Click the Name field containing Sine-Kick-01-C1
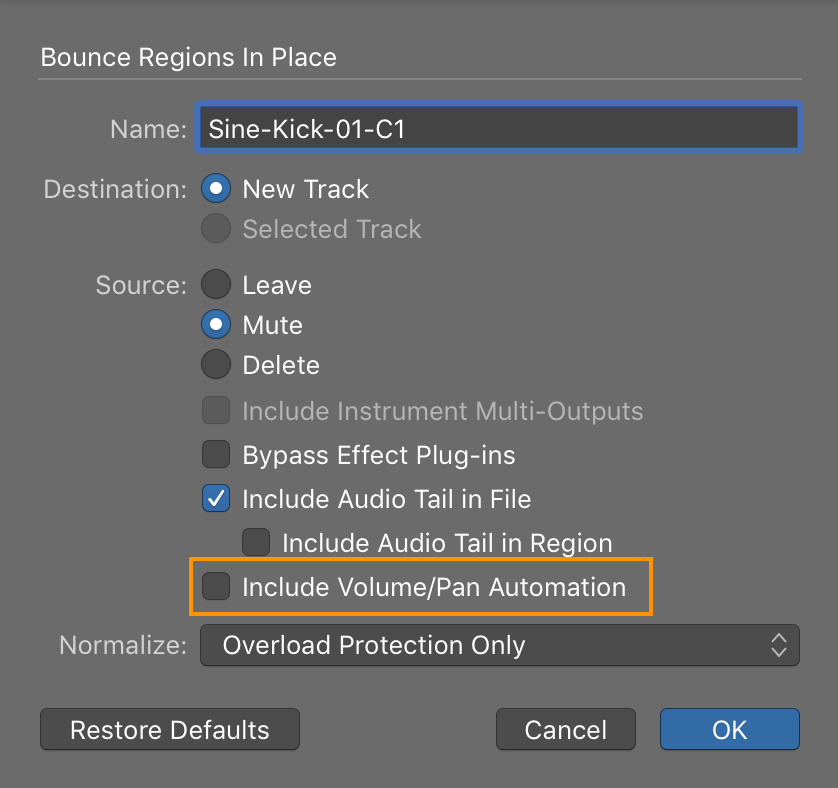Screen dimensions: 838x788 point(499,128)
